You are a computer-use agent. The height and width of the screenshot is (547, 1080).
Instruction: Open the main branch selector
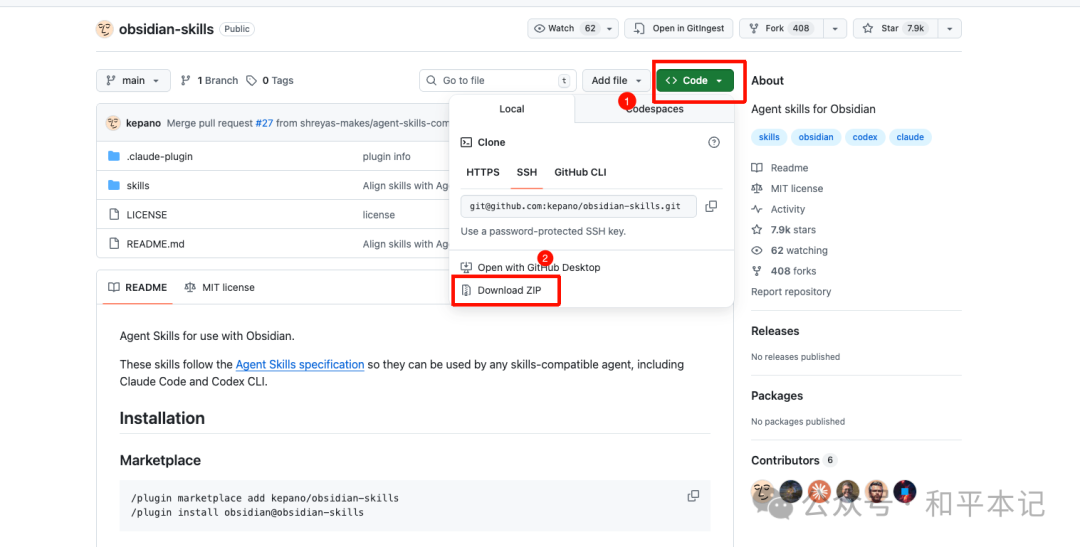133,81
